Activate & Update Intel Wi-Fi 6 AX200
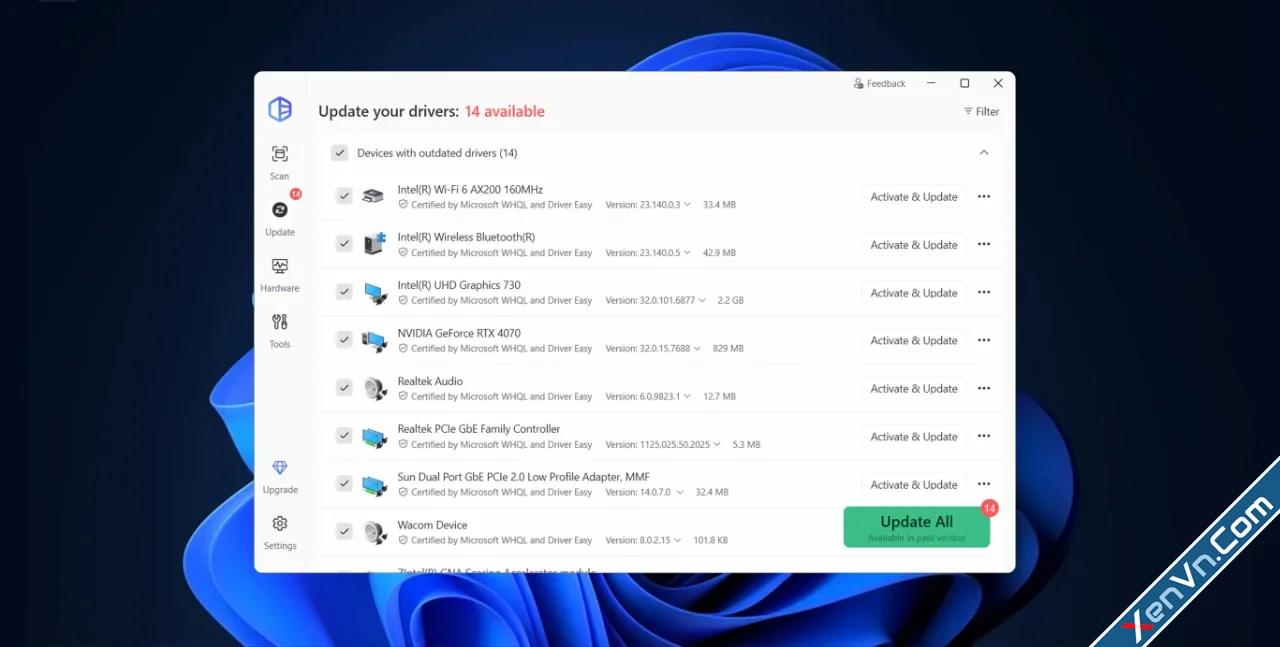This screenshot has width=1280, height=647. coord(914,197)
